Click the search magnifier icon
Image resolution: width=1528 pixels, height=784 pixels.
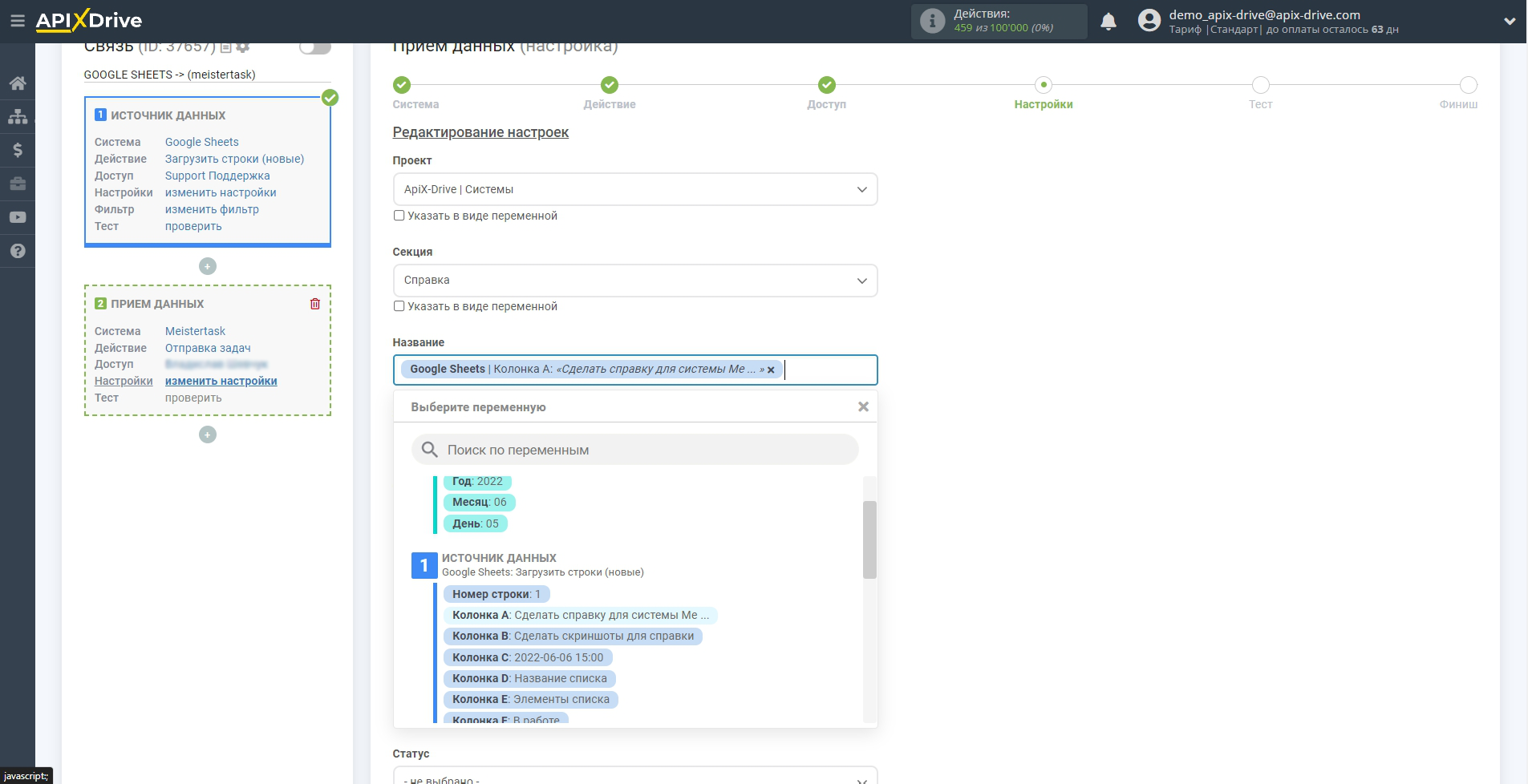[x=430, y=450]
